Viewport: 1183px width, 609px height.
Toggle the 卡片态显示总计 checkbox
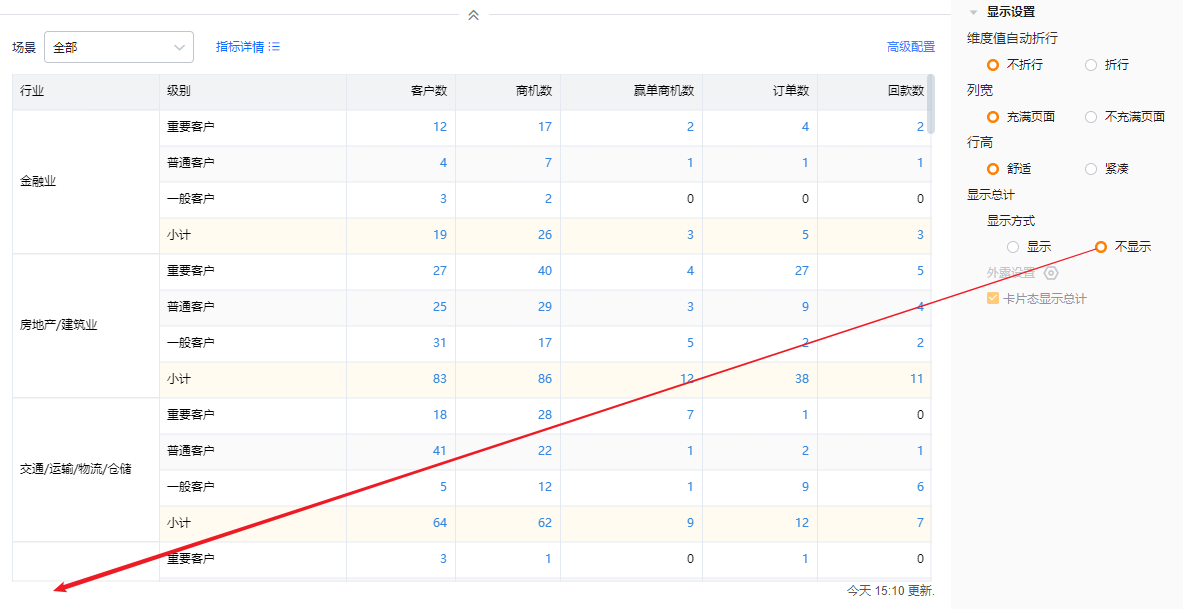993,299
